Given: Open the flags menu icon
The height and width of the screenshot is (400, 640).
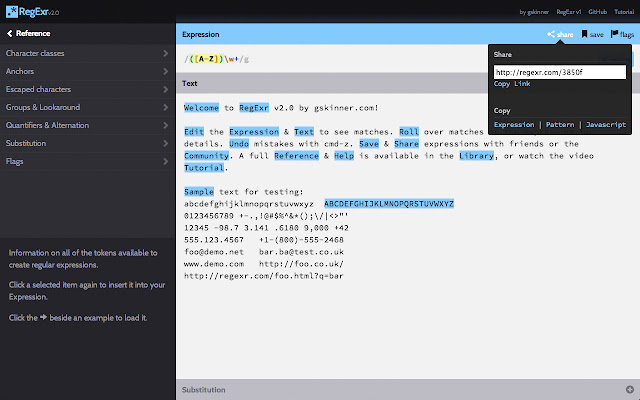Looking at the screenshot, I should point(614,34).
